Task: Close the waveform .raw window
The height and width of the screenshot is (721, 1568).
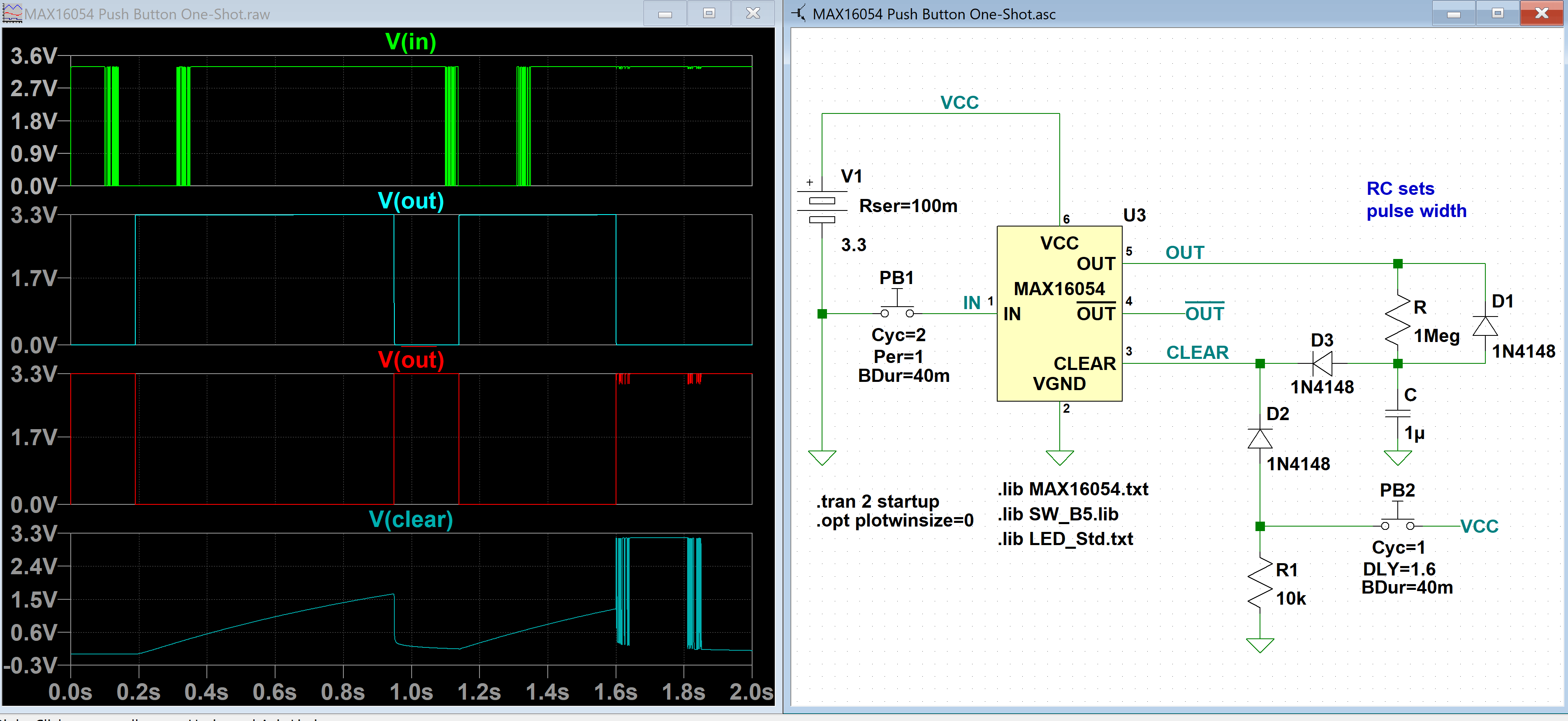Action: [x=753, y=13]
